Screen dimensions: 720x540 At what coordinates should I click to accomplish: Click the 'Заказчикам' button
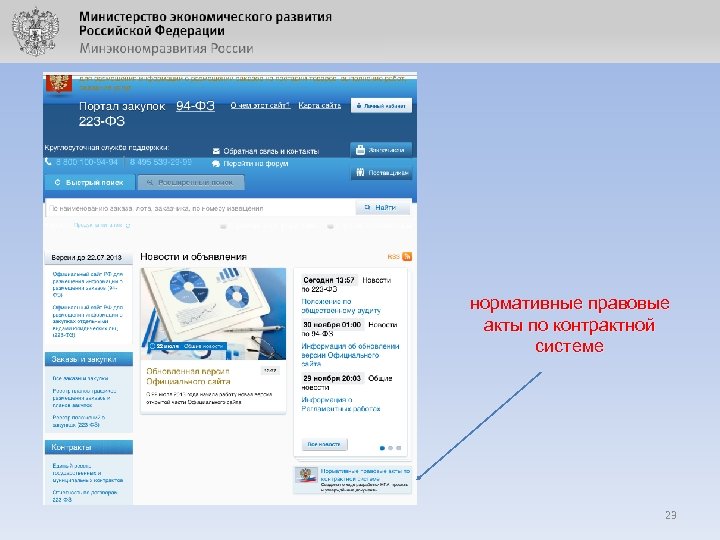(x=381, y=150)
